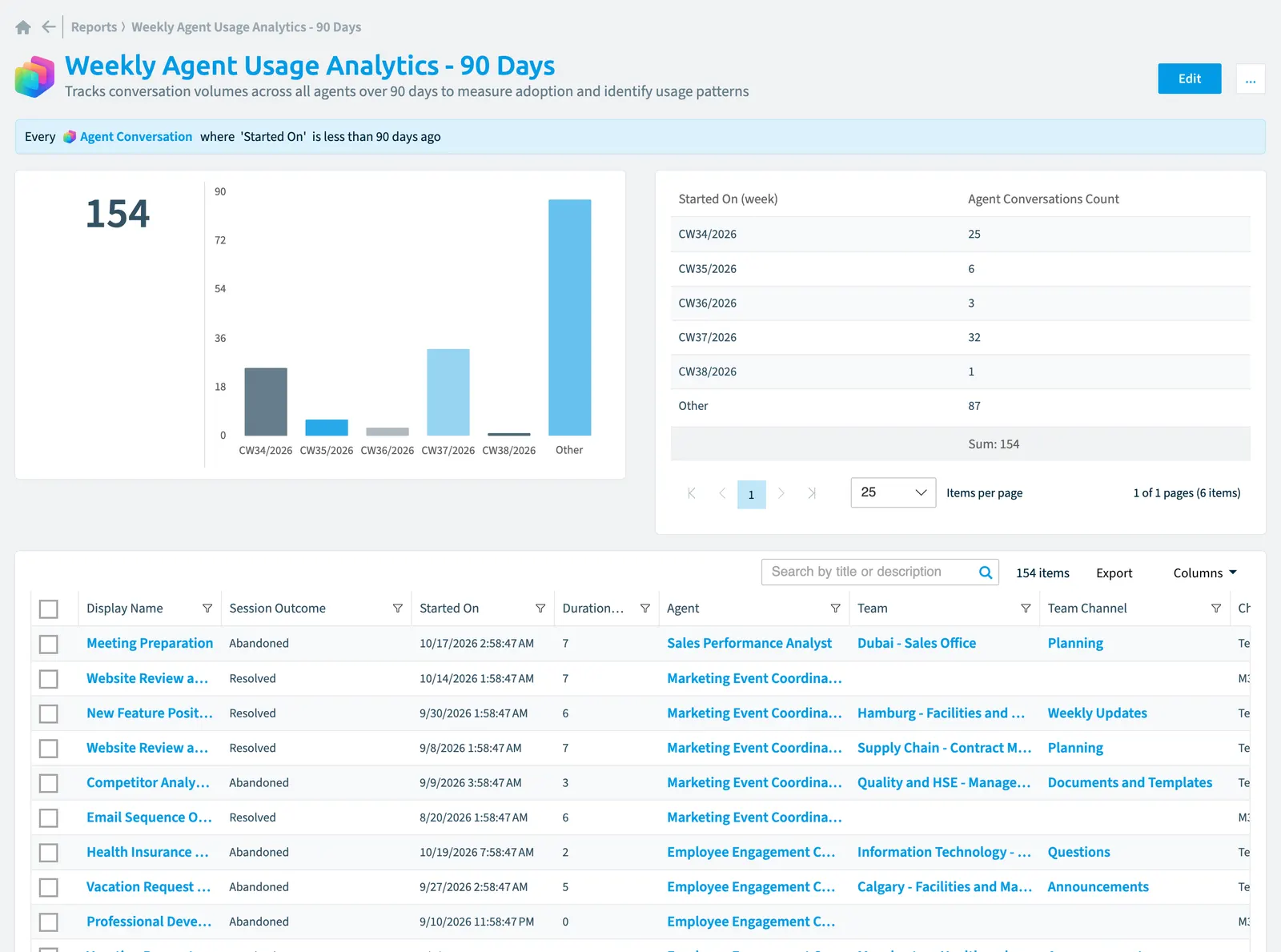
Task: Check the Vacation Request row checkbox
Action: coord(49,887)
